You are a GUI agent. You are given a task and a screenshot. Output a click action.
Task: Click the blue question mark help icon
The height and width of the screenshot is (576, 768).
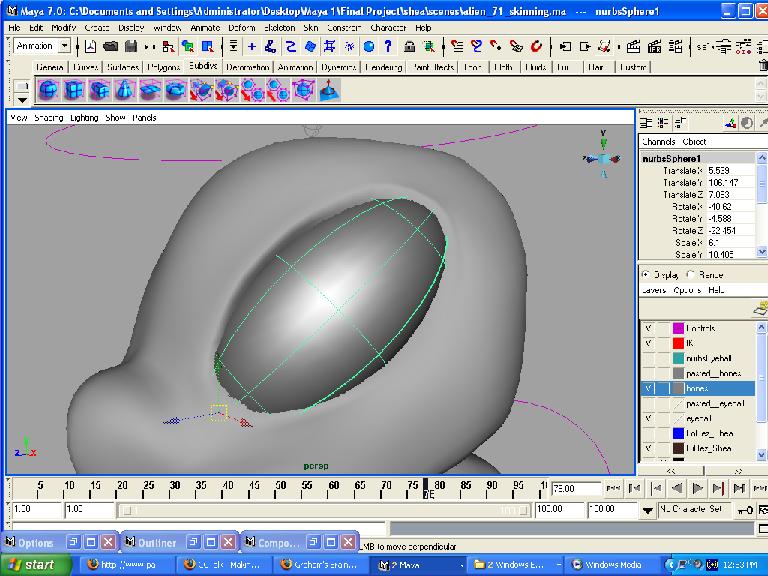(x=388, y=47)
